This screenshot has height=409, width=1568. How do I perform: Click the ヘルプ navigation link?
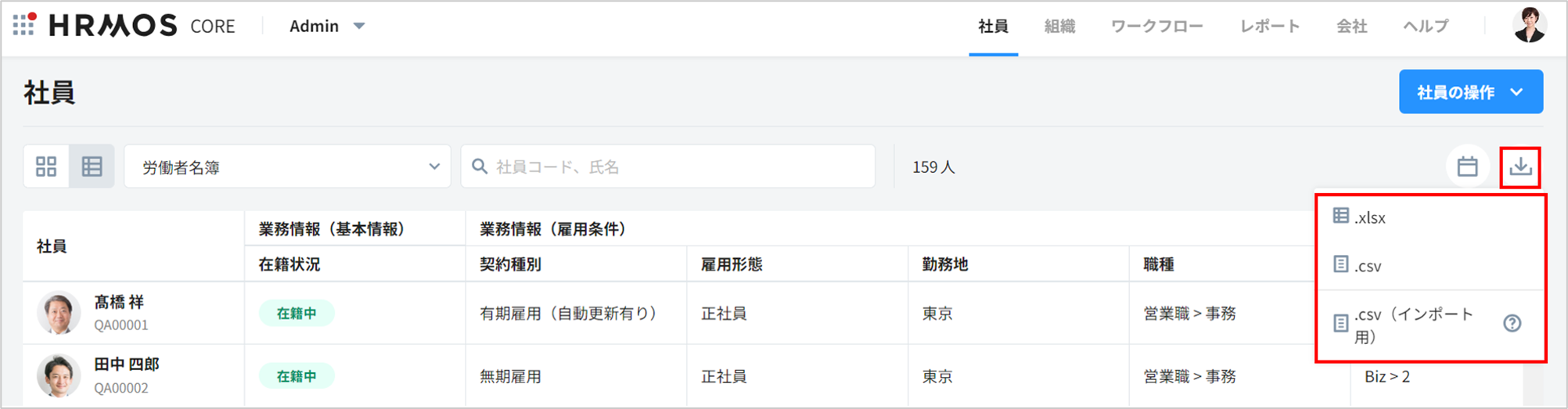[x=1426, y=26]
